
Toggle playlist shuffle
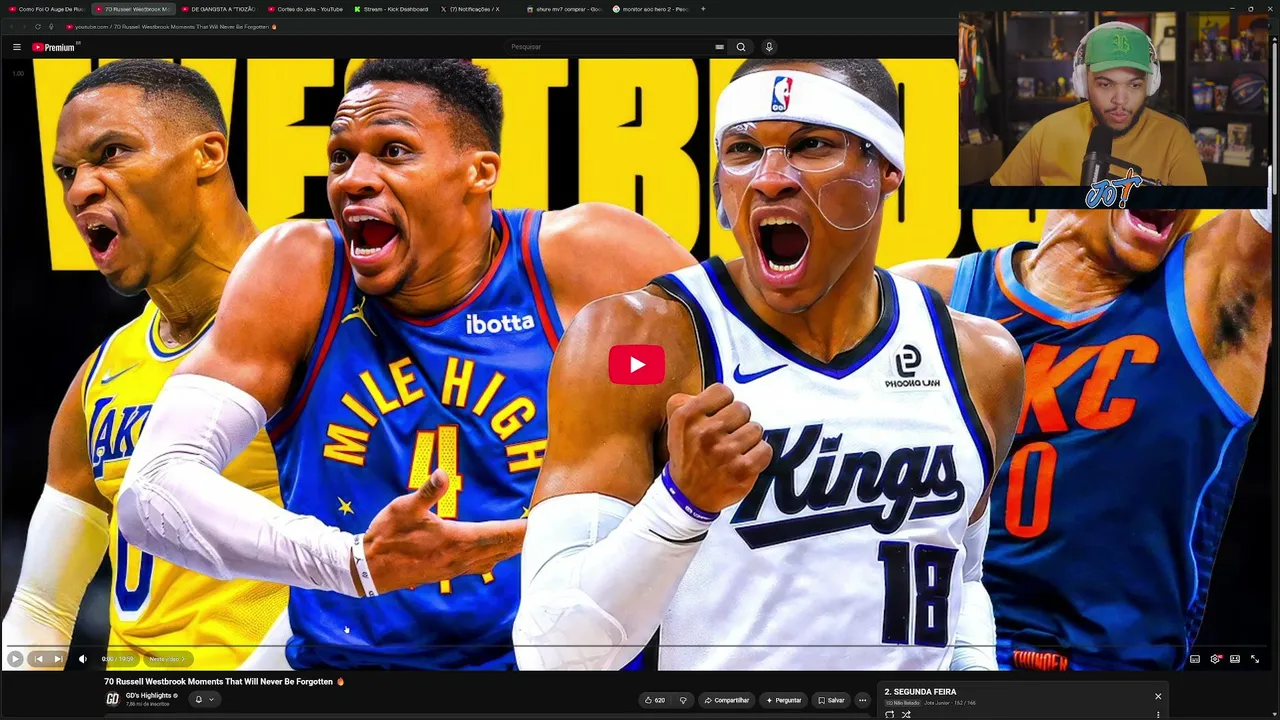click(906, 714)
